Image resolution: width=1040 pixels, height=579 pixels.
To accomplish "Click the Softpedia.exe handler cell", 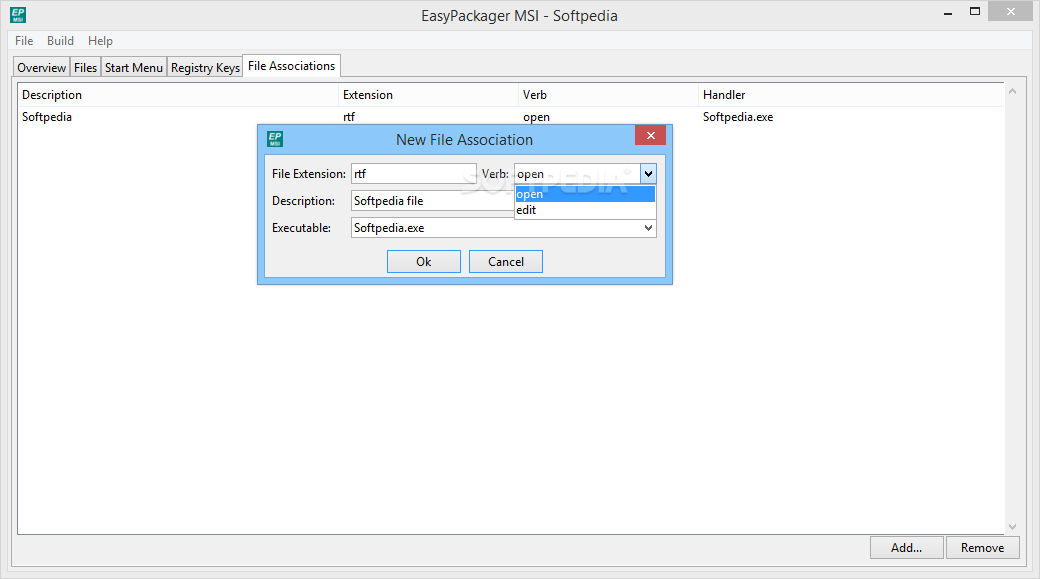I will tap(738, 117).
